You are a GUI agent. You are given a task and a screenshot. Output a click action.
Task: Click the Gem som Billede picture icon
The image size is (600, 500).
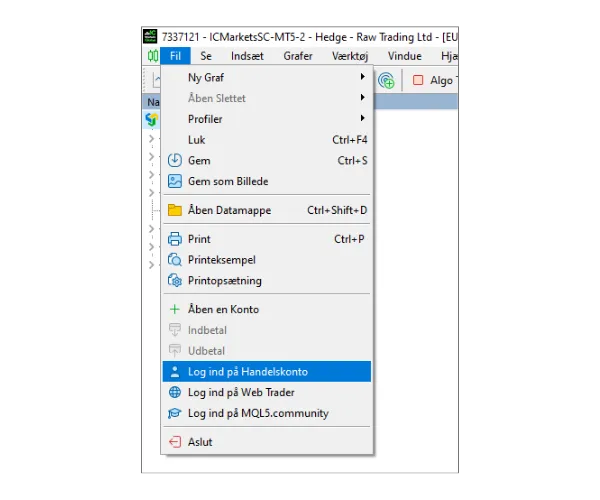pyautogui.click(x=175, y=181)
